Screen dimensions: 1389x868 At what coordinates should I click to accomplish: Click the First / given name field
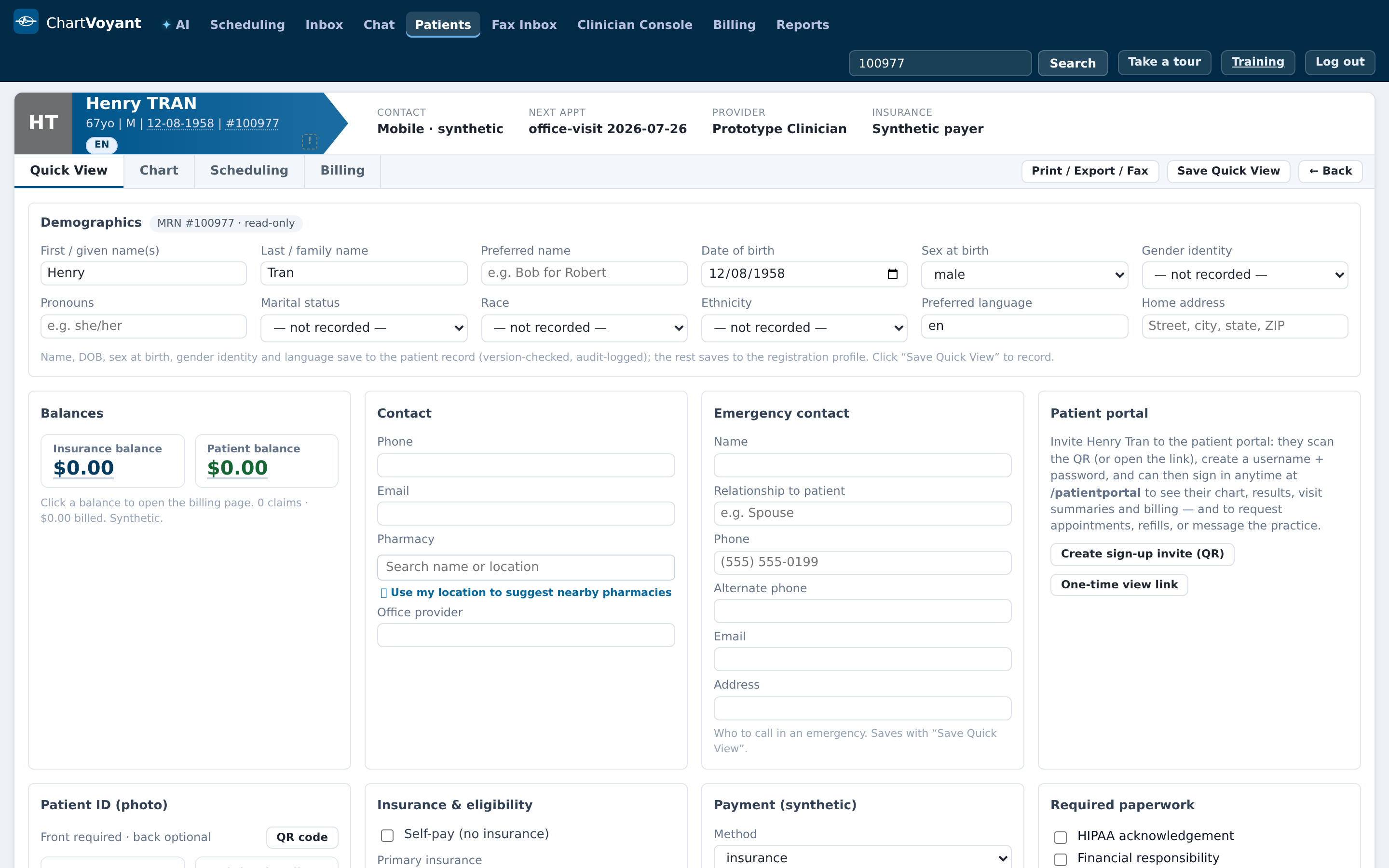coord(144,273)
